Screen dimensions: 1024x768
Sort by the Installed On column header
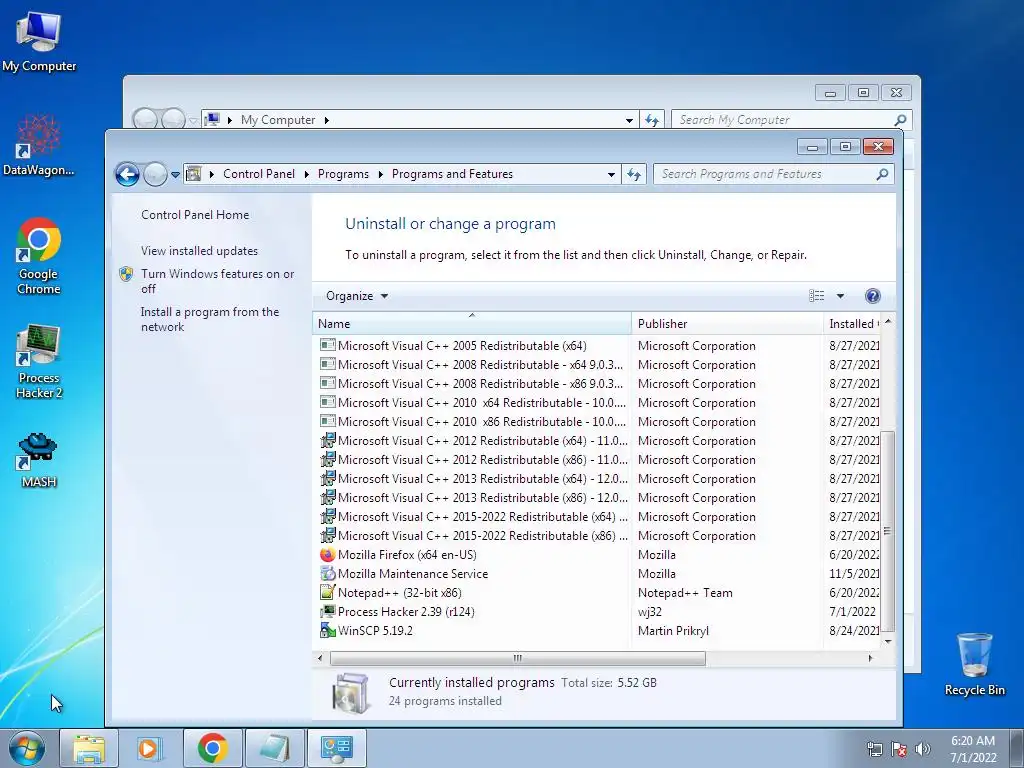(x=852, y=324)
